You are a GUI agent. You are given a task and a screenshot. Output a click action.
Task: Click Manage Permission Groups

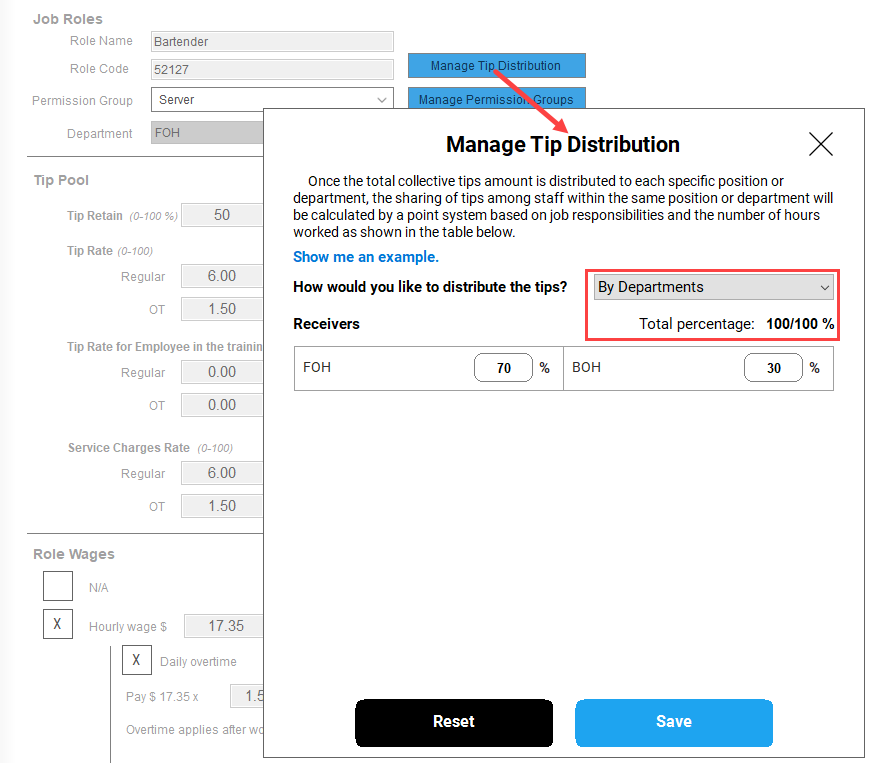pos(496,99)
